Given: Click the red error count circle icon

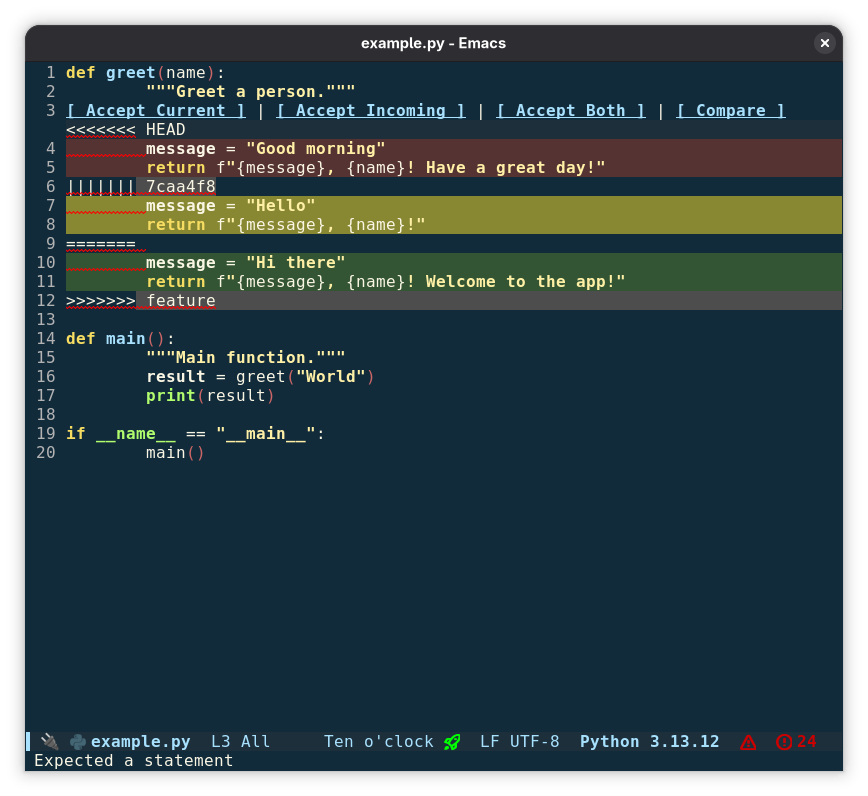Looking at the screenshot, I should pos(784,742).
